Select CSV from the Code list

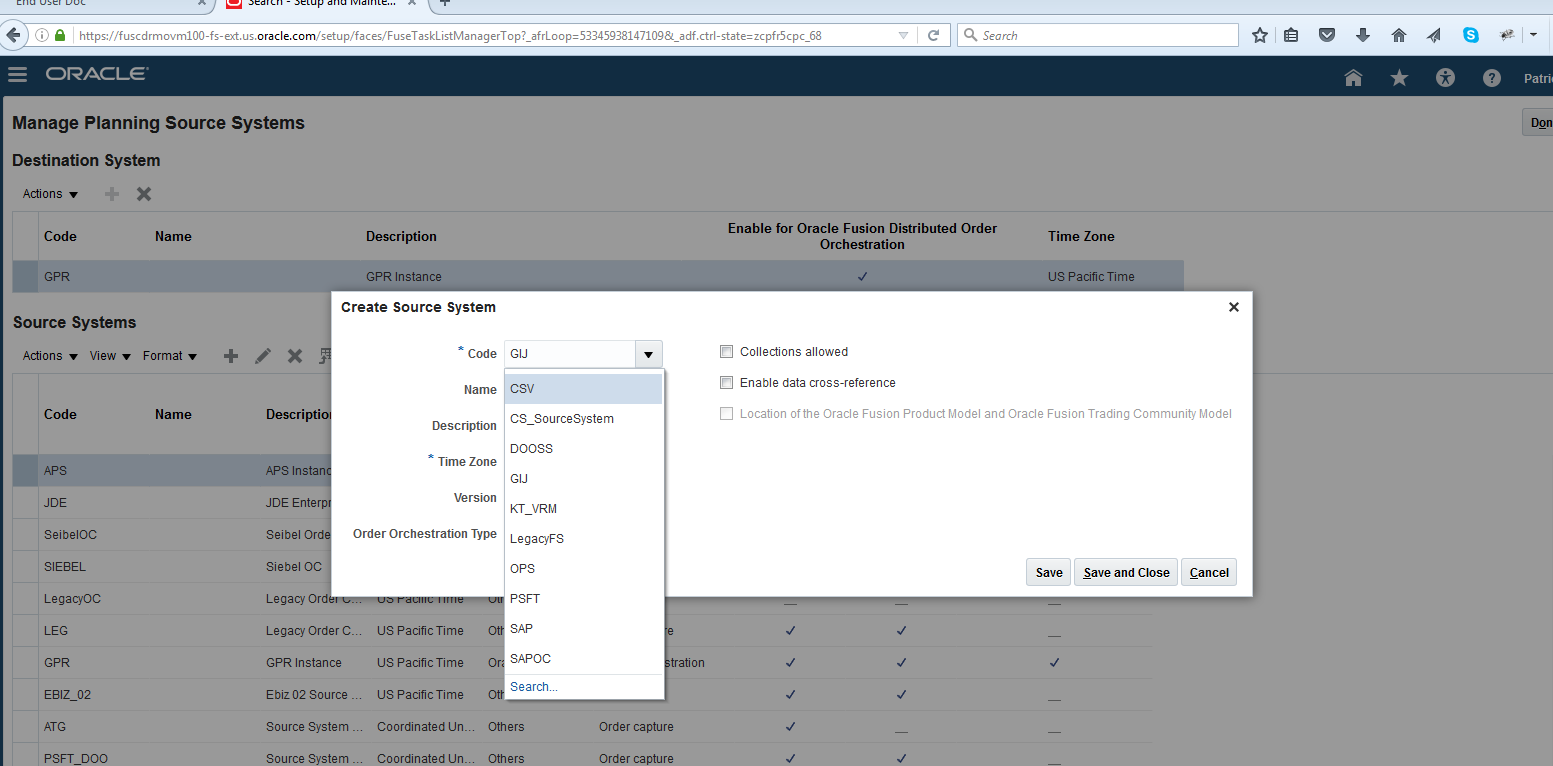tap(584, 389)
